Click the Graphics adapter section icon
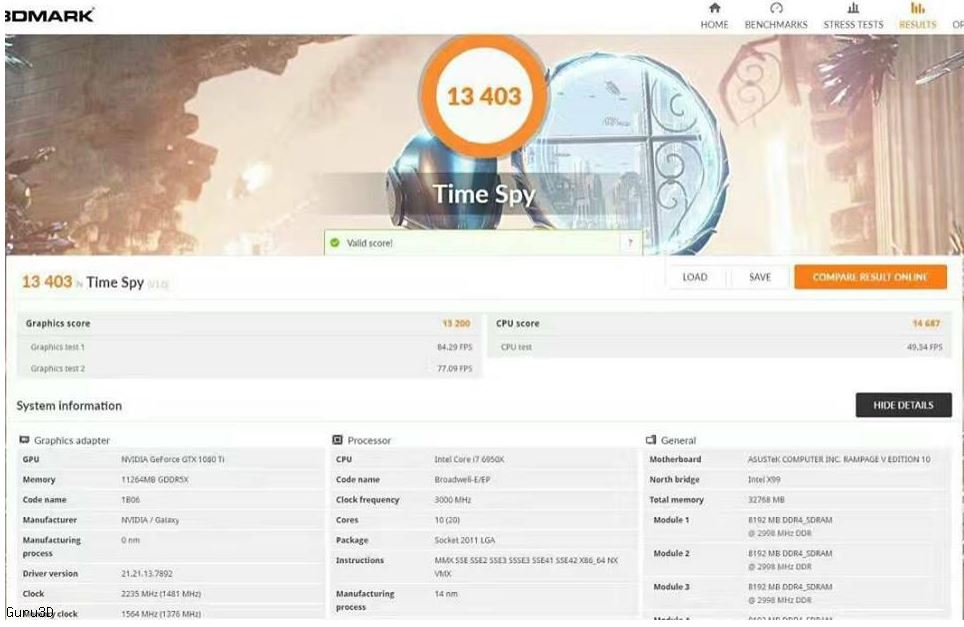The height and width of the screenshot is (627, 964). [x=24, y=440]
